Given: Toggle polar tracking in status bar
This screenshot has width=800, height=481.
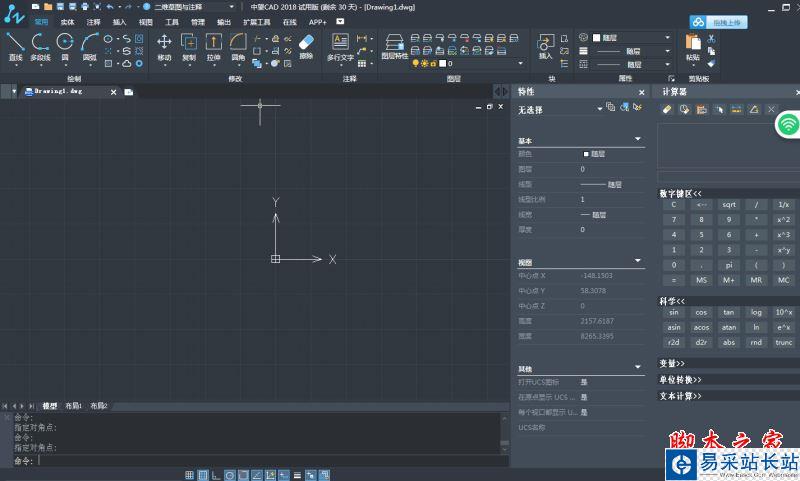Looking at the screenshot, I should [x=230, y=475].
